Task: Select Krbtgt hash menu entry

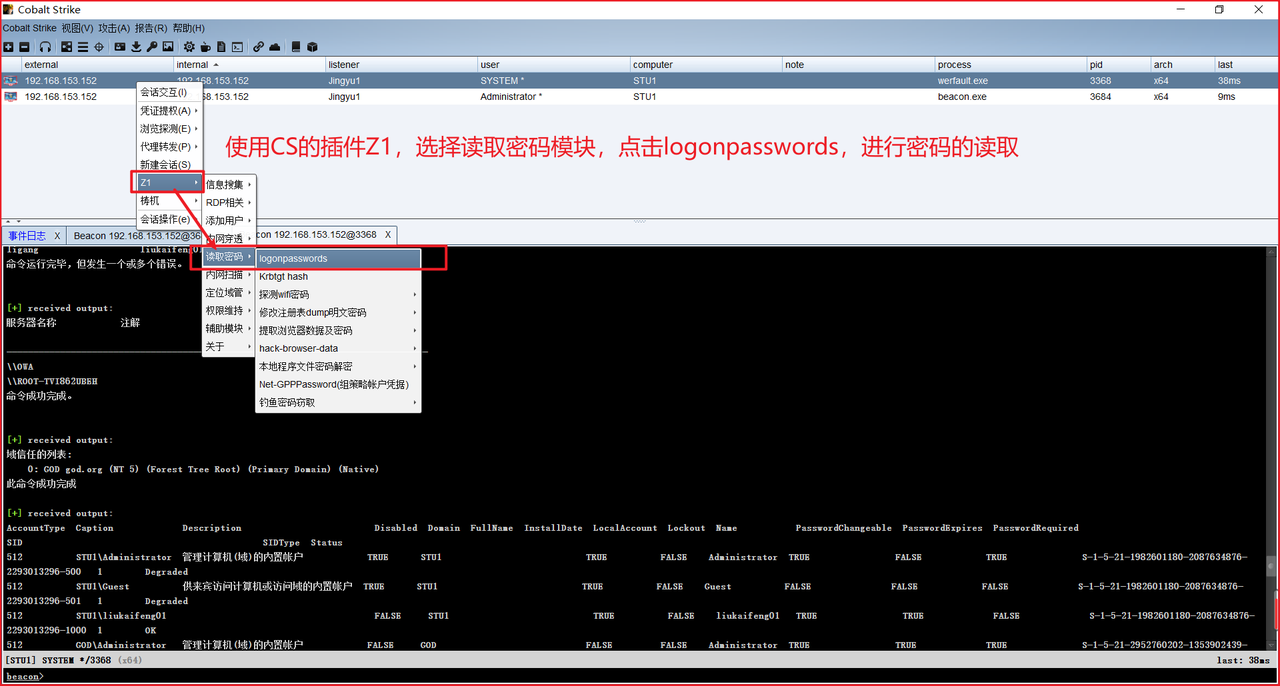Action: [338, 276]
